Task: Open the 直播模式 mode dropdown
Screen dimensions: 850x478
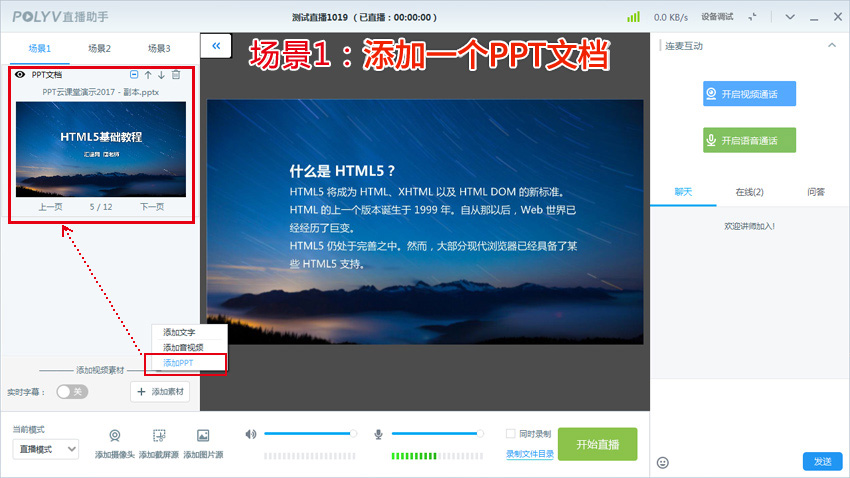Action: coord(45,449)
